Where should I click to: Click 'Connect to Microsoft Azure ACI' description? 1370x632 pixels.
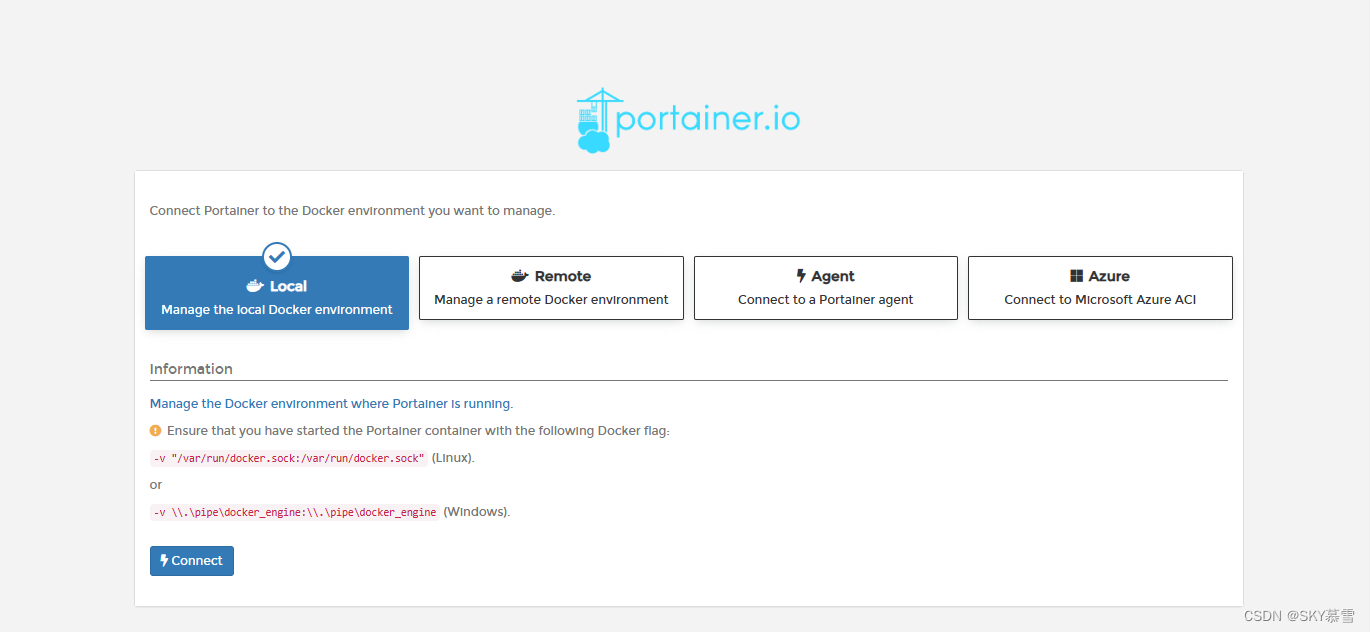1100,300
